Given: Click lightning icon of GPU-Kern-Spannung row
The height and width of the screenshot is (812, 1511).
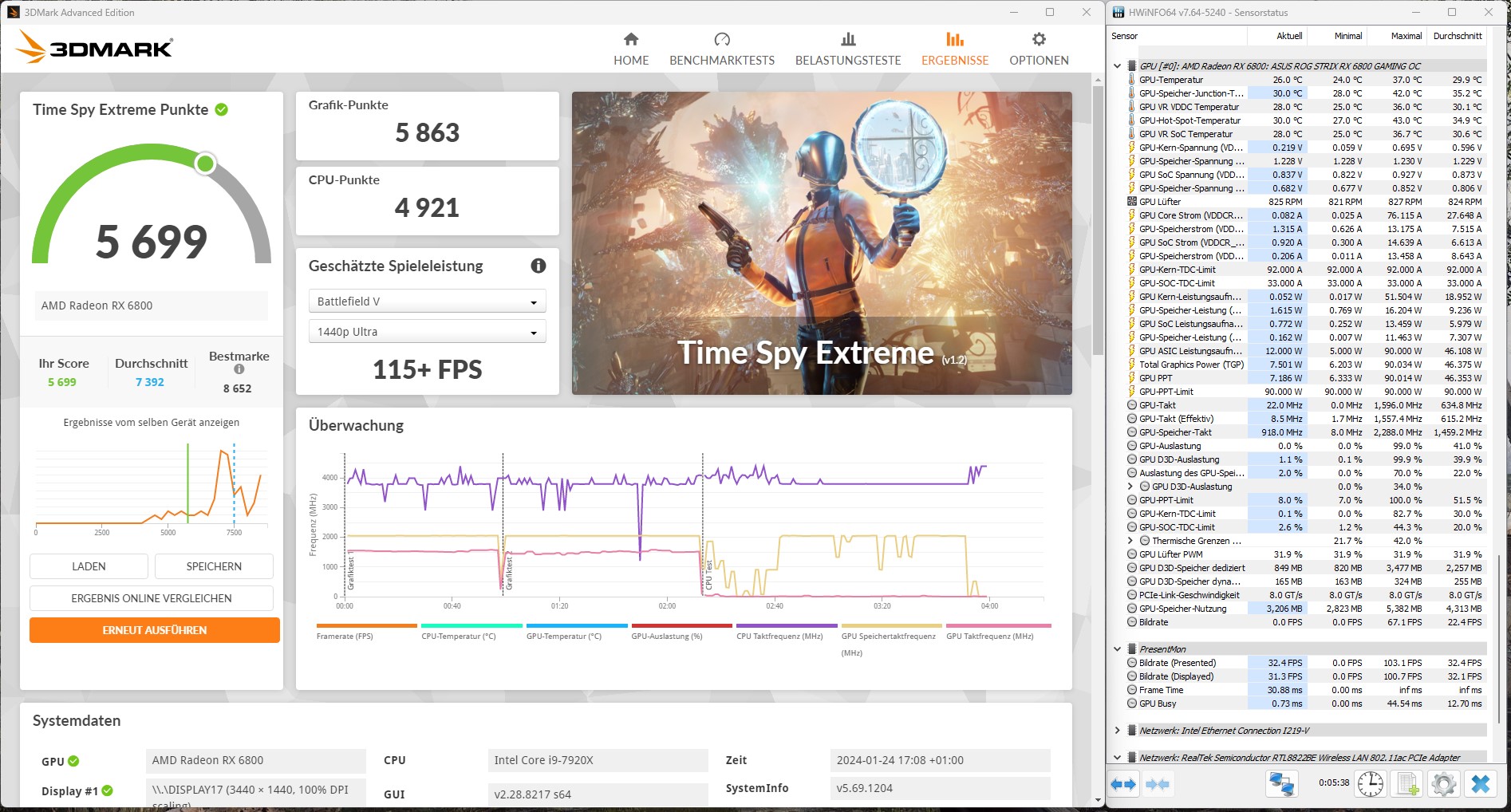Looking at the screenshot, I should pos(1131,148).
